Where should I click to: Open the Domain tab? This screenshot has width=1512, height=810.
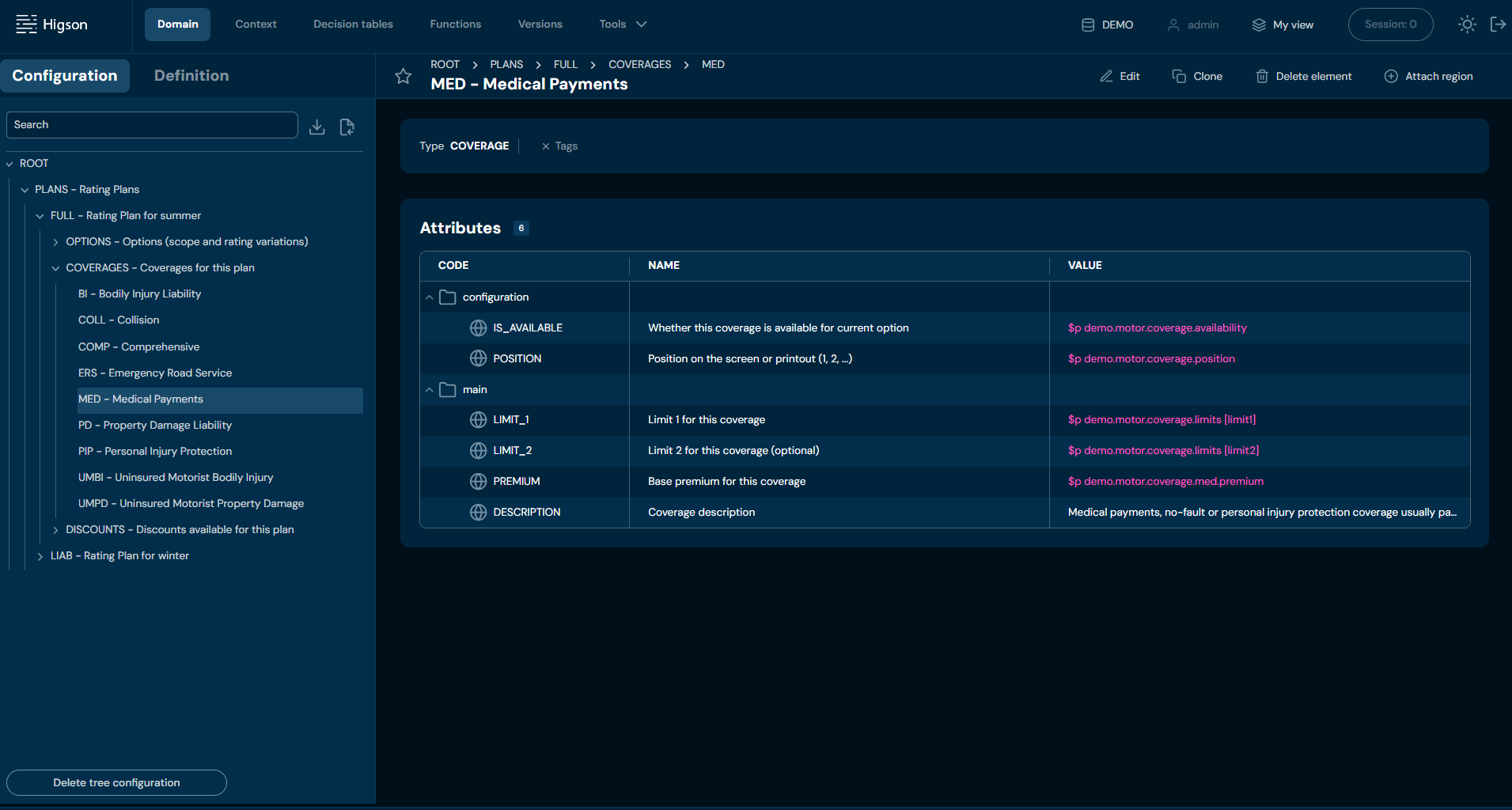[177, 25]
